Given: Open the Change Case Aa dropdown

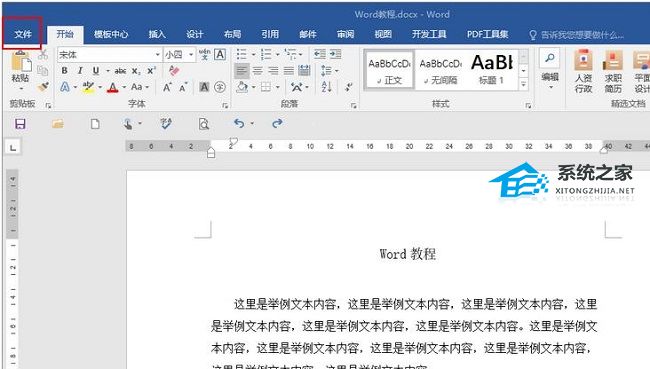Looking at the screenshot, I should coord(140,87).
